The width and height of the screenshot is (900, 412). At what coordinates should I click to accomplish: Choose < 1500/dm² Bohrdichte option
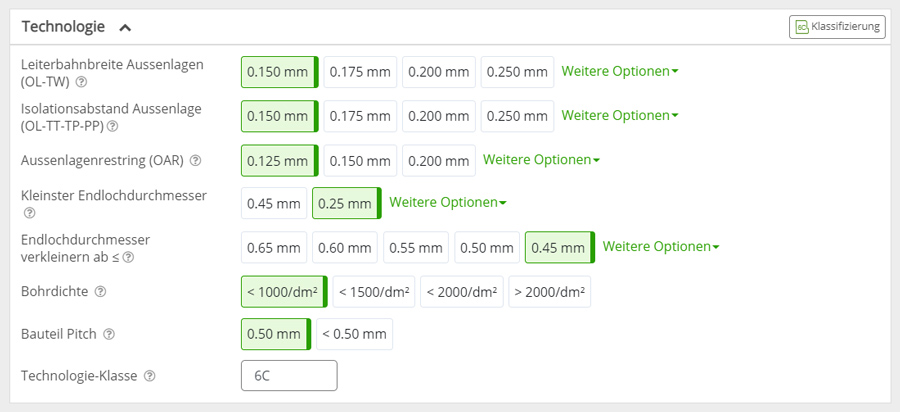374,291
